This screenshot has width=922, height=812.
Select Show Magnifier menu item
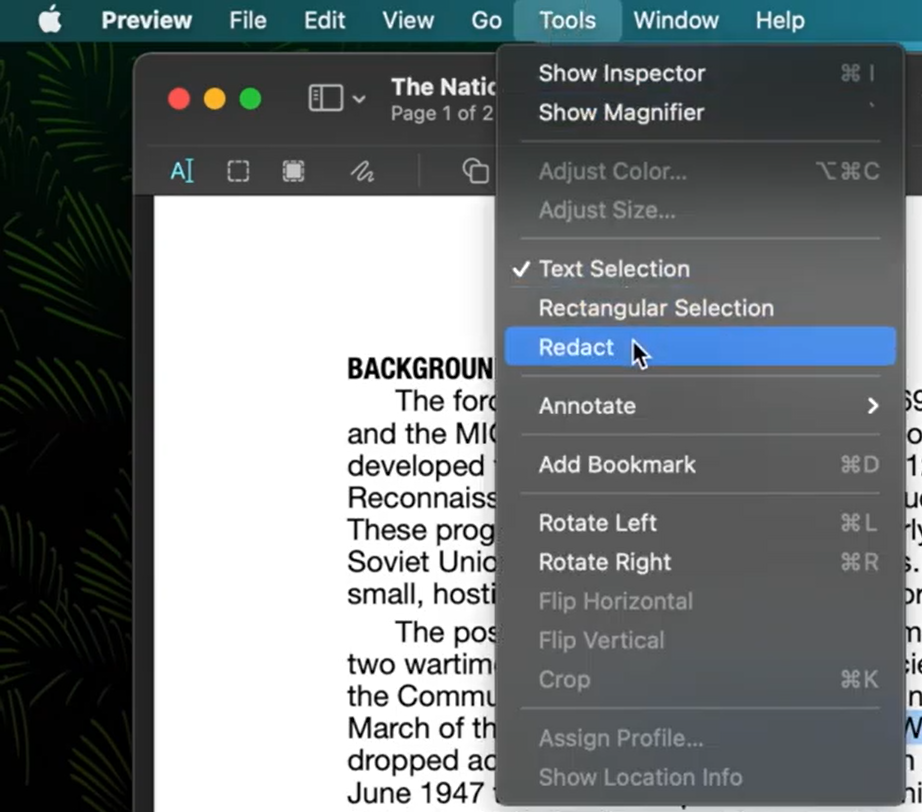tap(700, 112)
